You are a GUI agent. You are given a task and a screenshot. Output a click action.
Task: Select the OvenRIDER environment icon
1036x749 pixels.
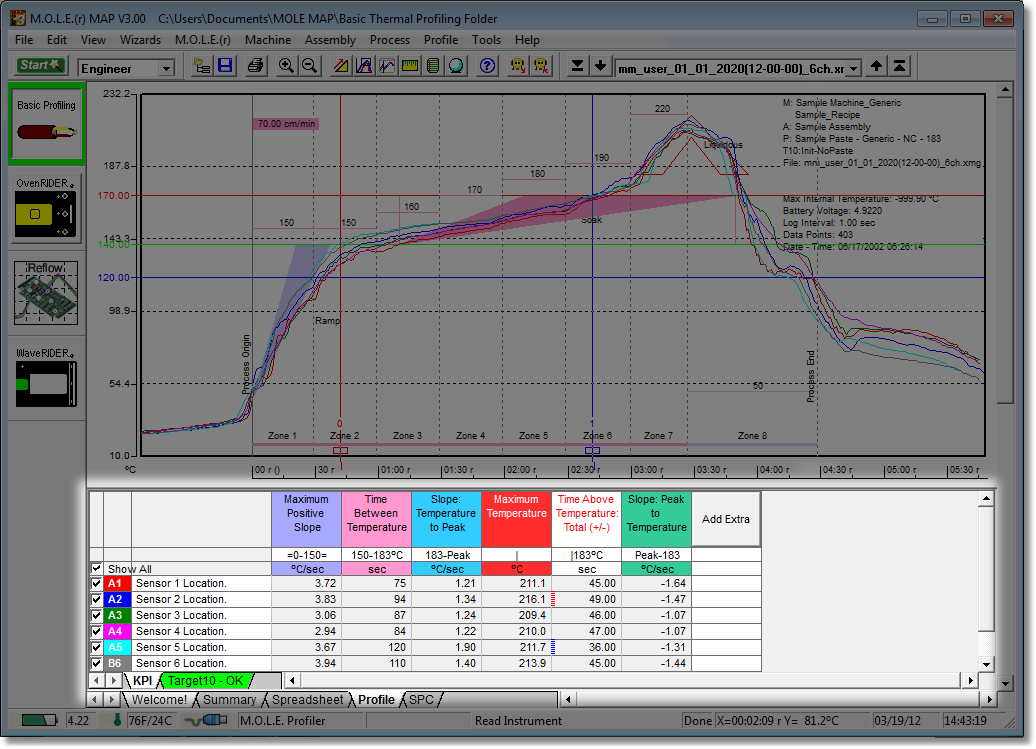46,208
